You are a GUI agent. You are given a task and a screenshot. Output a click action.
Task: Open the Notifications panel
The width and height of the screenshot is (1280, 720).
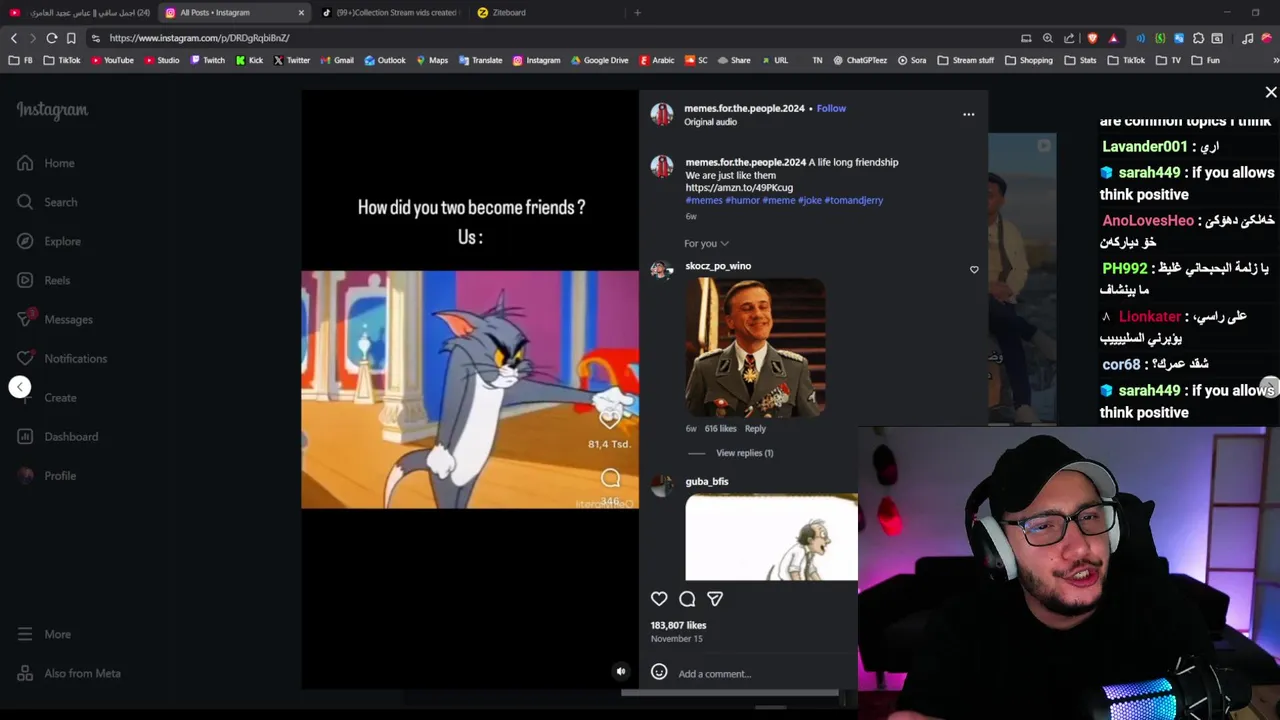click(x=62, y=358)
